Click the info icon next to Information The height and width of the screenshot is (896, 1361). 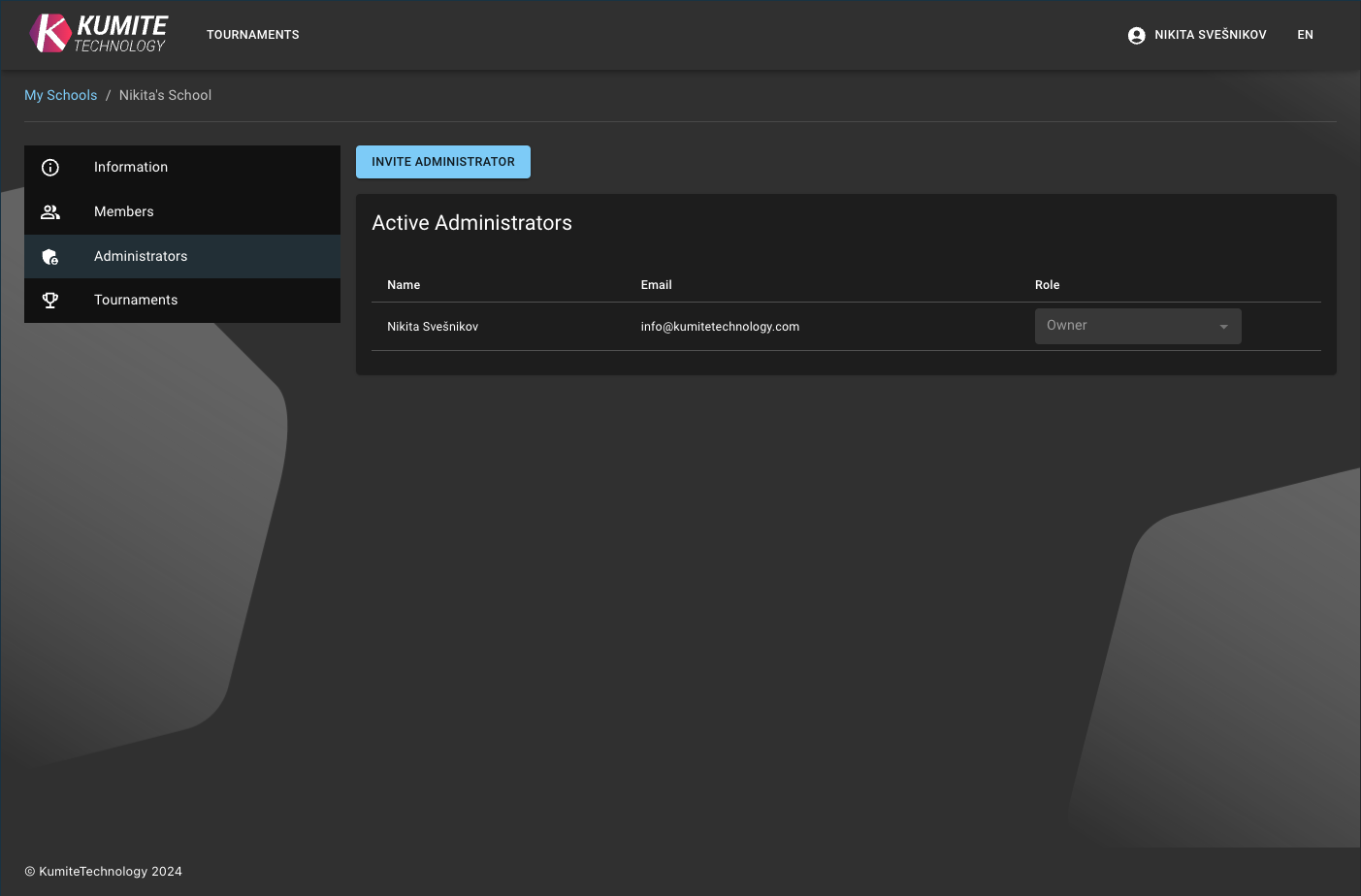tap(49, 167)
